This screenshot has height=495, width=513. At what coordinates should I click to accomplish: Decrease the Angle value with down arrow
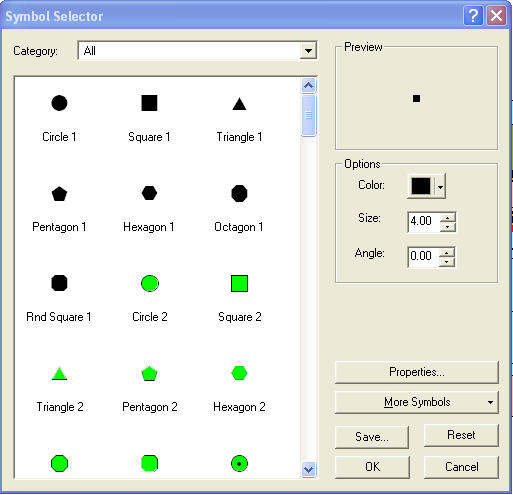(x=447, y=262)
